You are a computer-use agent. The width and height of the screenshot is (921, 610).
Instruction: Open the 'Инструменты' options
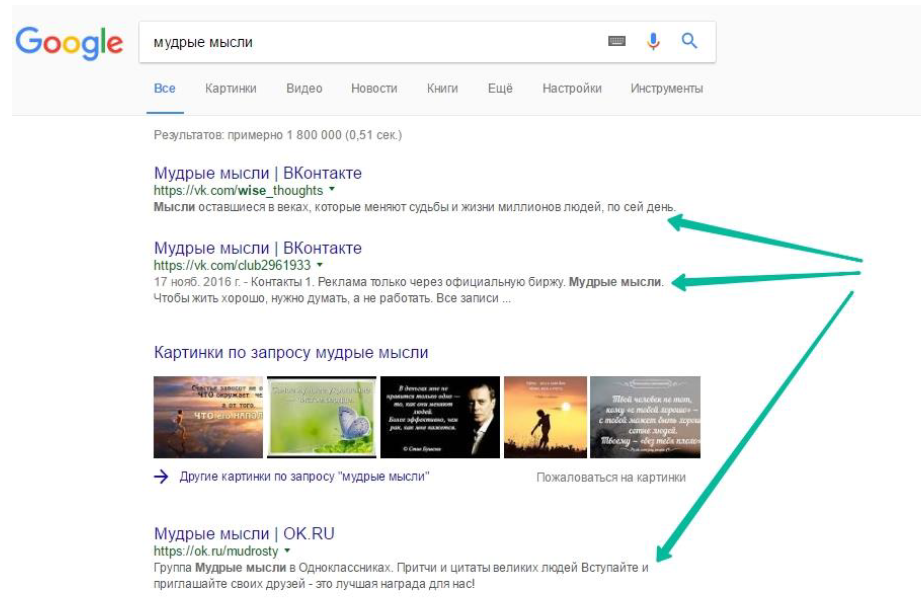coord(667,89)
